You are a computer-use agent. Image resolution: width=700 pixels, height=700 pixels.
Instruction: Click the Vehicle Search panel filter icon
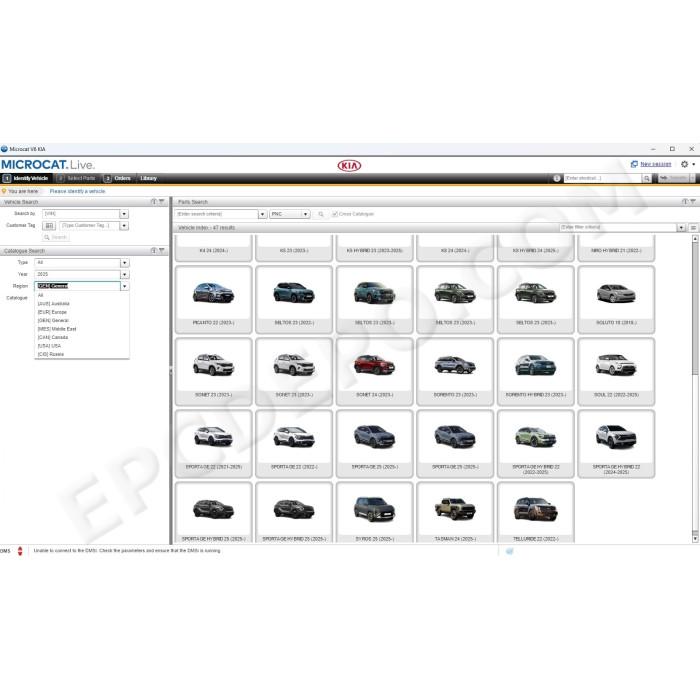tap(162, 202)
